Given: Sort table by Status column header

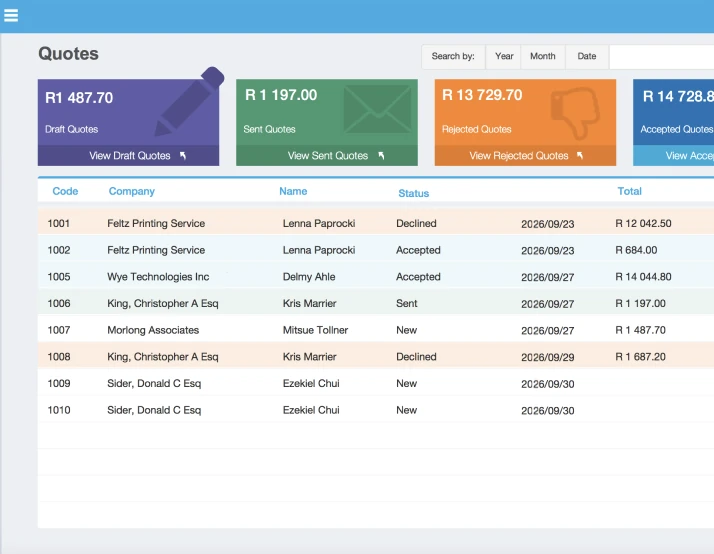Looking at the screenshot, I should point(413,193).
